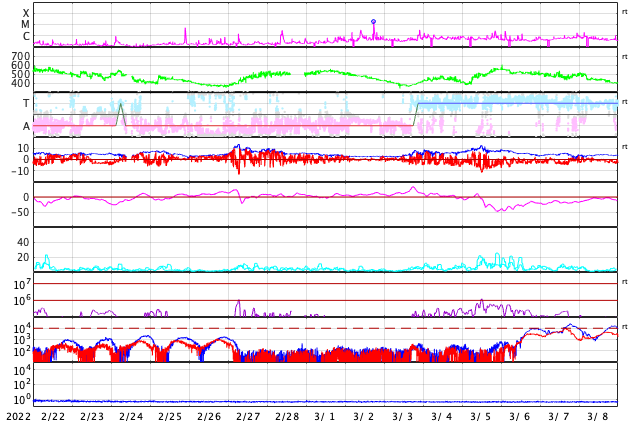Select the '2/22' date label
634x424 pixels.
click(53, 417)
